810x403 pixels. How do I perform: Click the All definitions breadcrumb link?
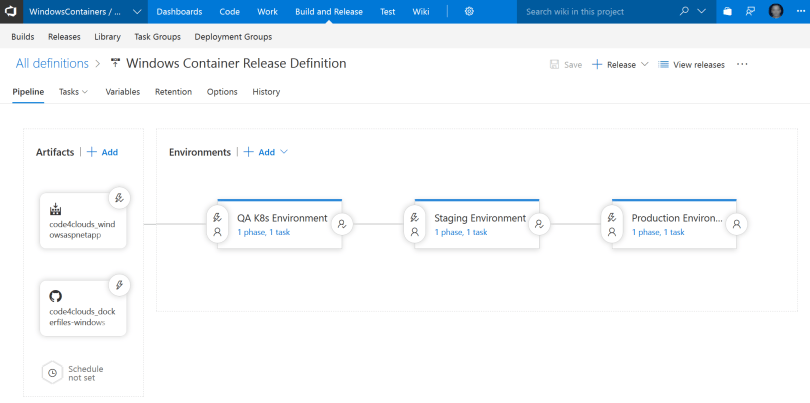52,64
